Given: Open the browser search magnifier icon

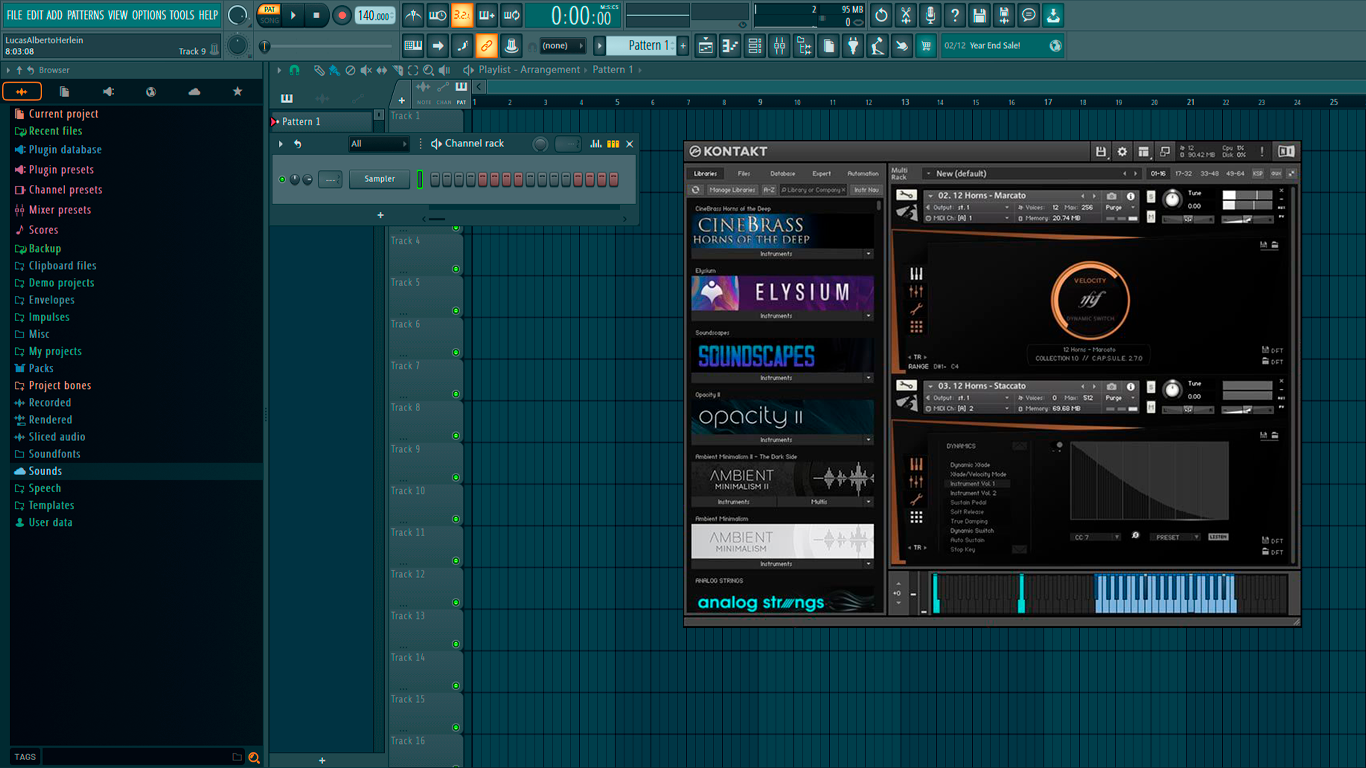Looking at the screenshot, I should [x=254, y=758].
